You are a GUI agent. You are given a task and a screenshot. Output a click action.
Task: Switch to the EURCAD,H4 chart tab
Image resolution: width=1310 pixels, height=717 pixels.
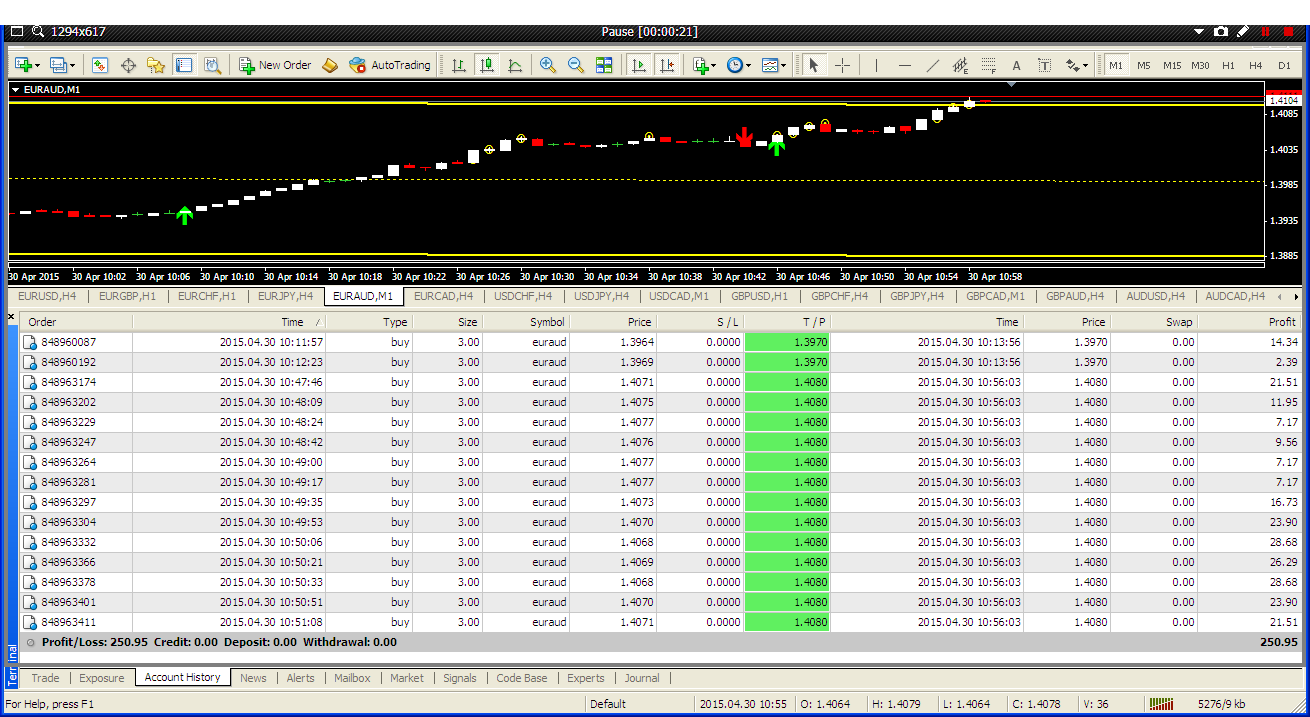click(443, 296)
